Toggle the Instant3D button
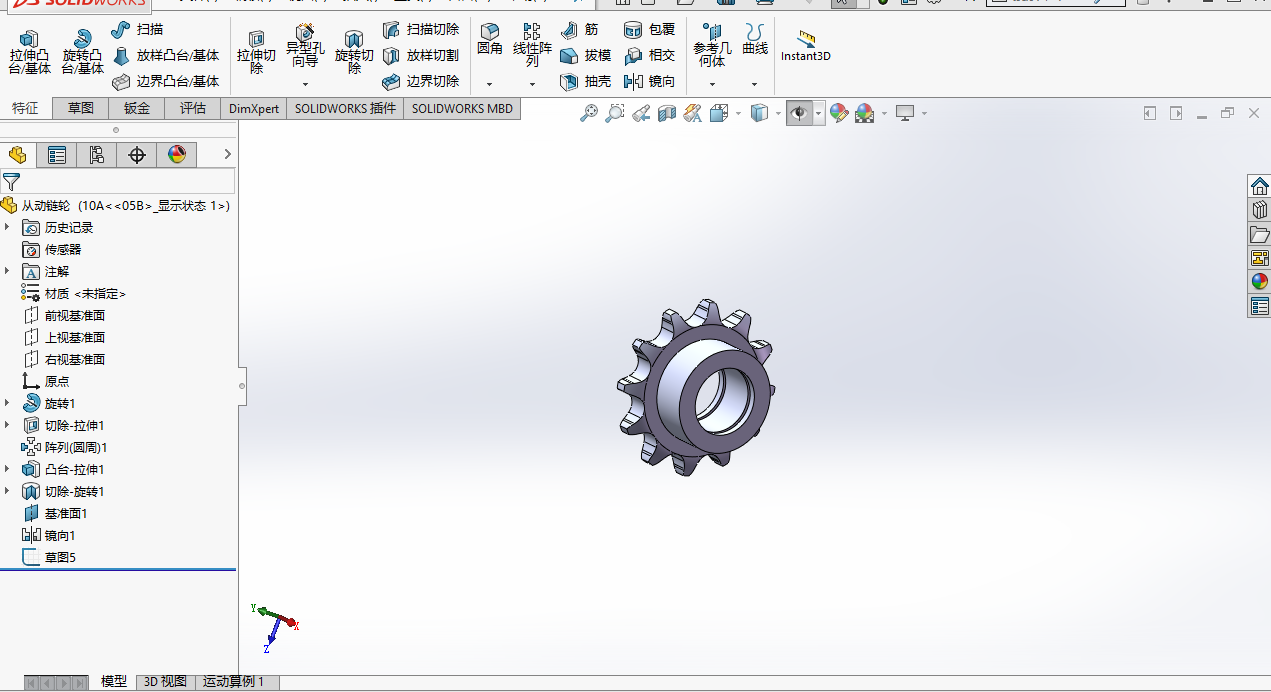The image size is (1271, 692). coord(806,46)
